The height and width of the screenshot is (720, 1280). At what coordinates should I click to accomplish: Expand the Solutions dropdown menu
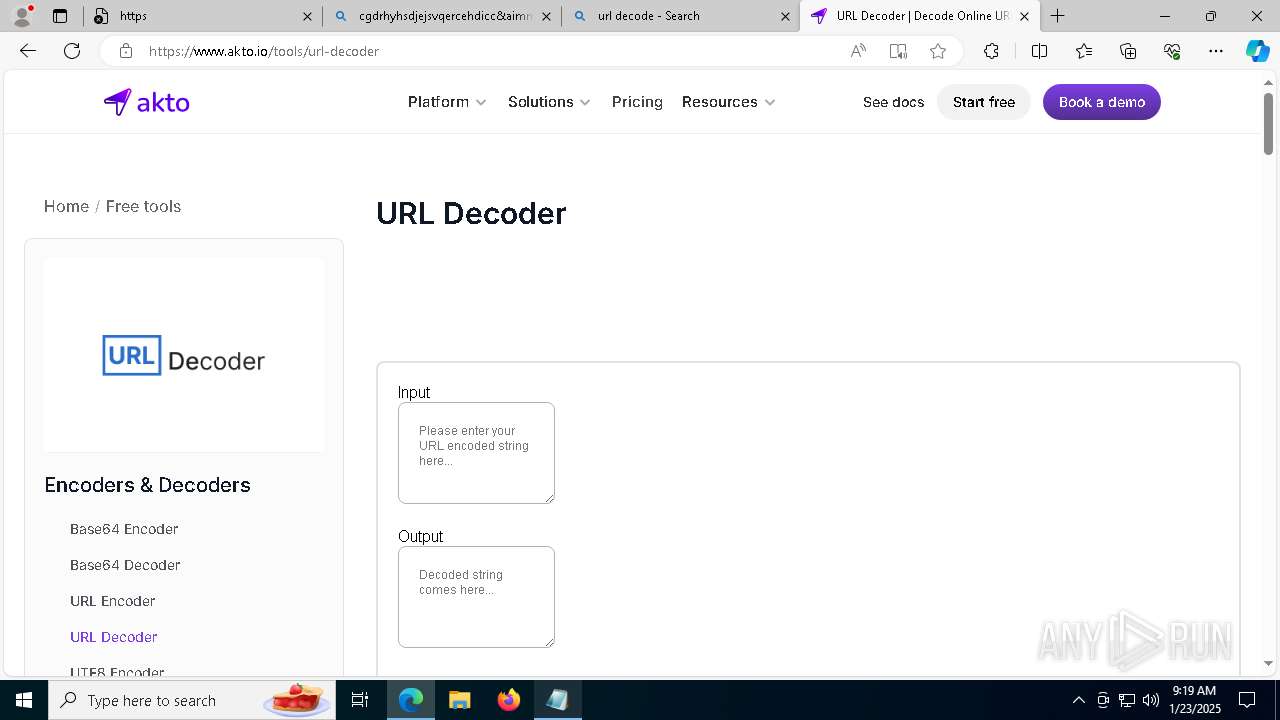(549, 102)
